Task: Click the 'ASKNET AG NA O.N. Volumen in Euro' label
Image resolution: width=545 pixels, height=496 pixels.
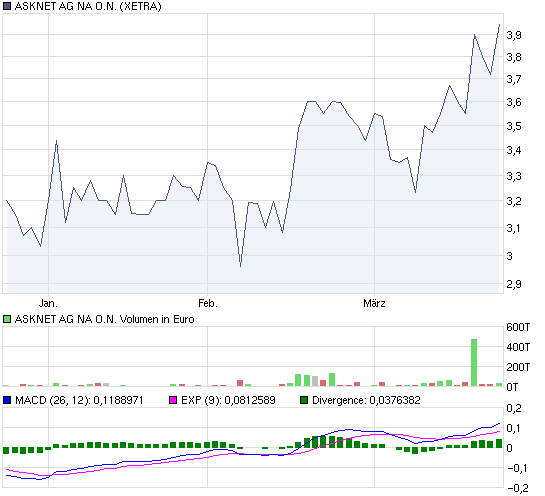Action: 104,319
